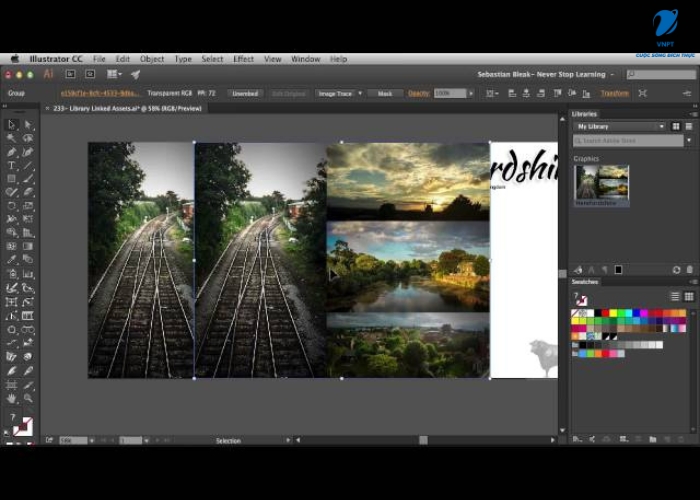The width and height of the screenshot is (700, 500).
Task: Select the Magic Wand tool
Action: (12, 138)
